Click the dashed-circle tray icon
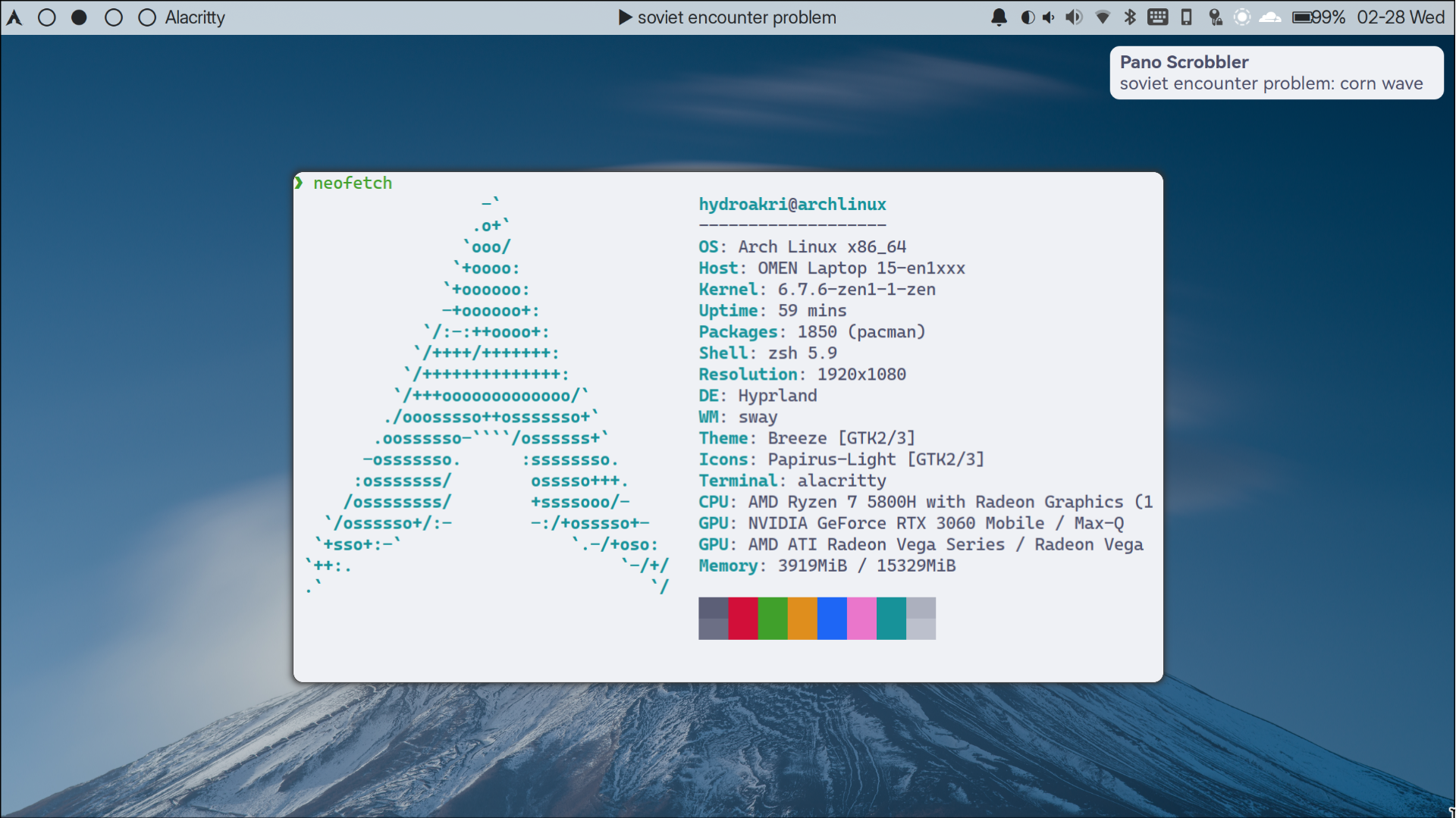 (x=1242, y=17)
